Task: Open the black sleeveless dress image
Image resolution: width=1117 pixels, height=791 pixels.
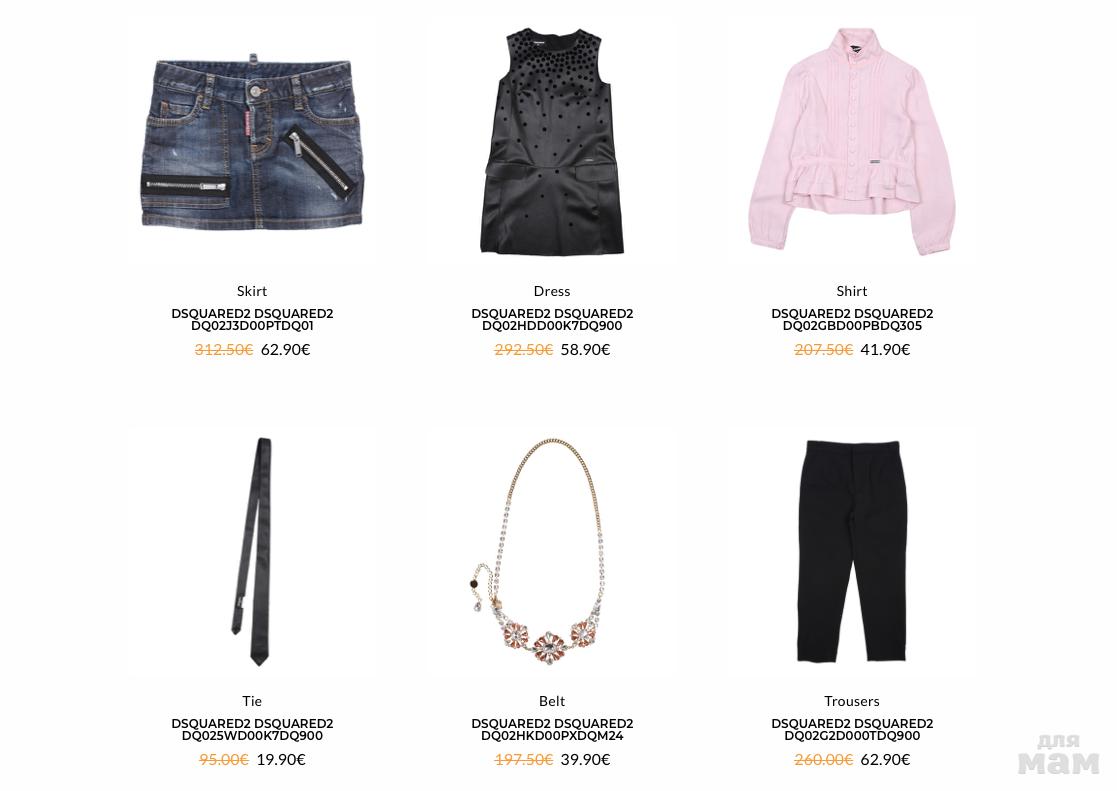Action: coord(552,141)
